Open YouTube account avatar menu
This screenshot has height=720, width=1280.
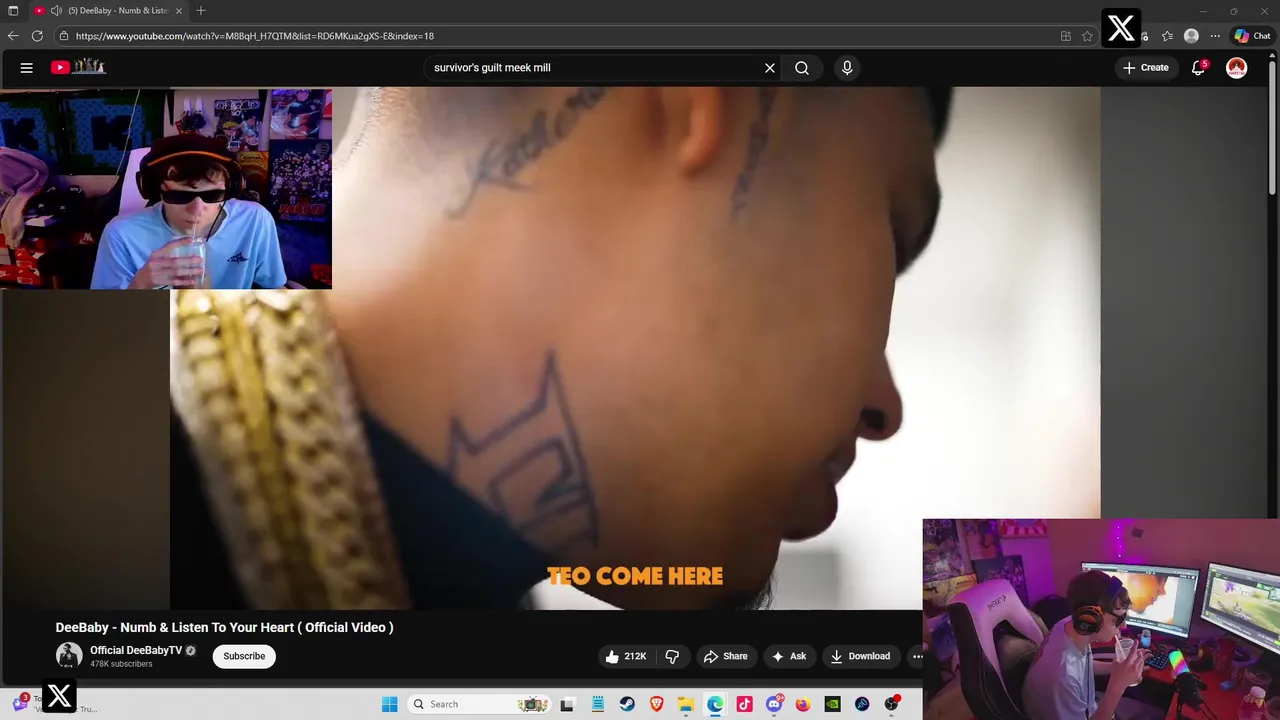tap(1237, 68)
